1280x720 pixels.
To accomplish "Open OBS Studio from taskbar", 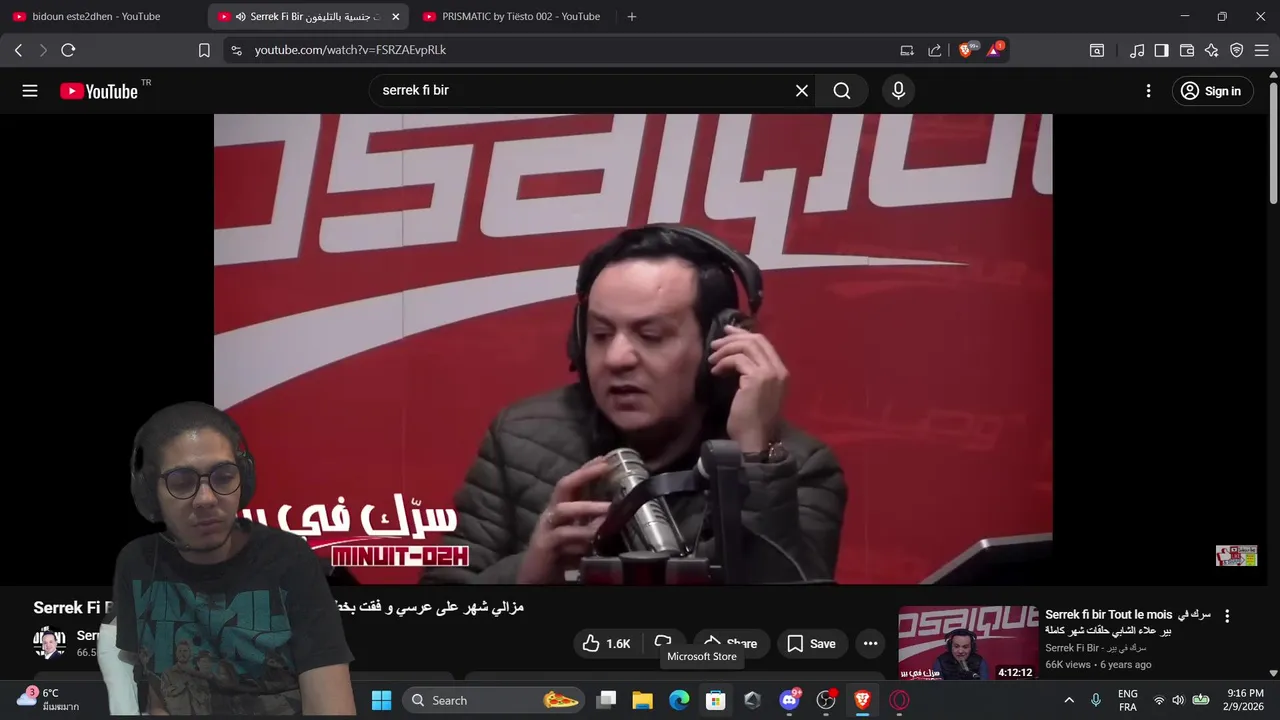I will [x=826, y=700].
